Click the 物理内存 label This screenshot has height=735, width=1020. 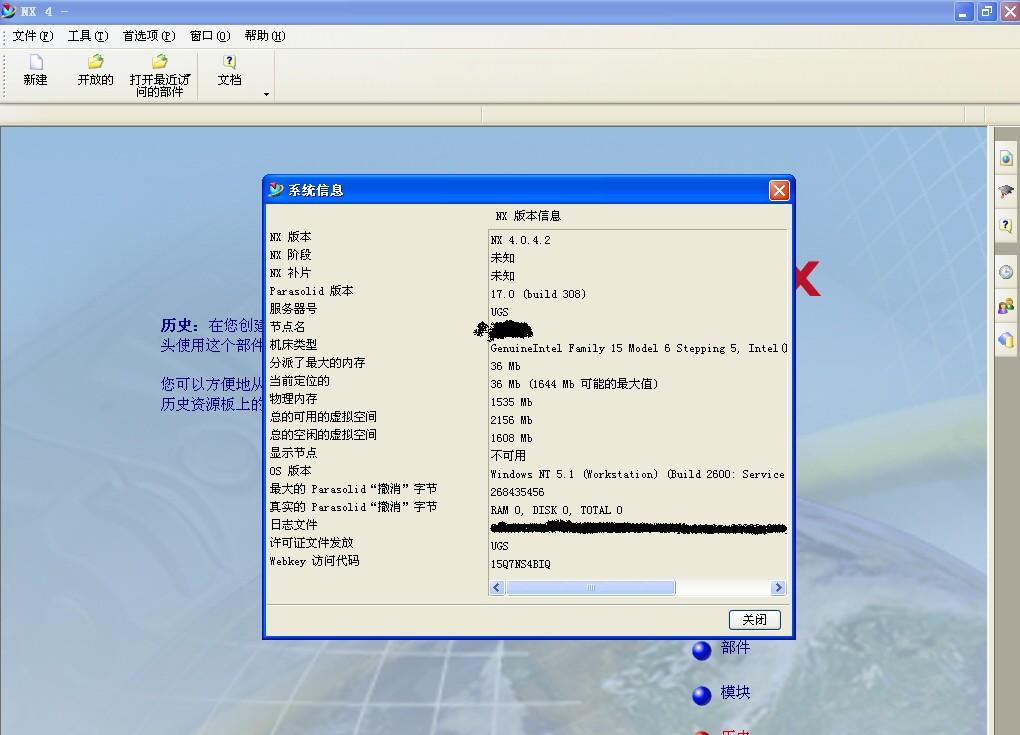[293, 399]
